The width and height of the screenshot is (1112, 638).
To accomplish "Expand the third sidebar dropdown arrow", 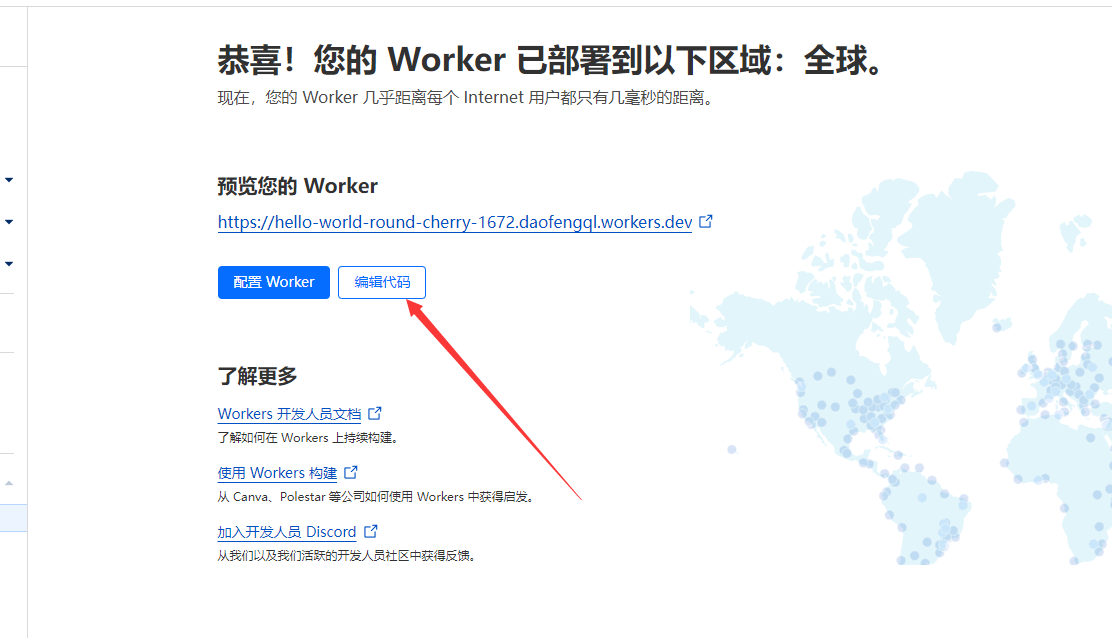I will [x=9, y=264].
